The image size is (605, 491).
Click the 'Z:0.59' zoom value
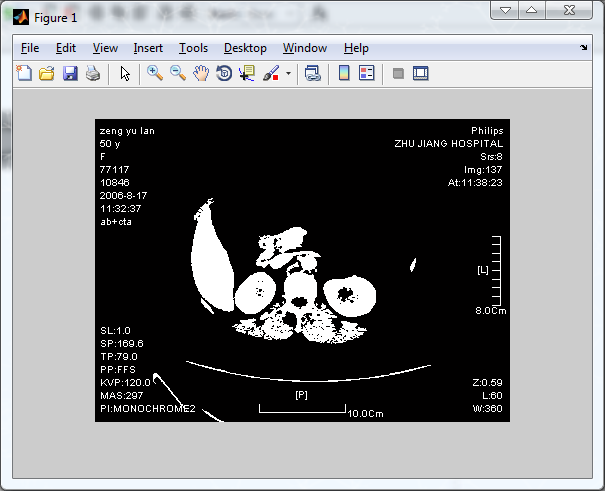click(x=487, y=383)
